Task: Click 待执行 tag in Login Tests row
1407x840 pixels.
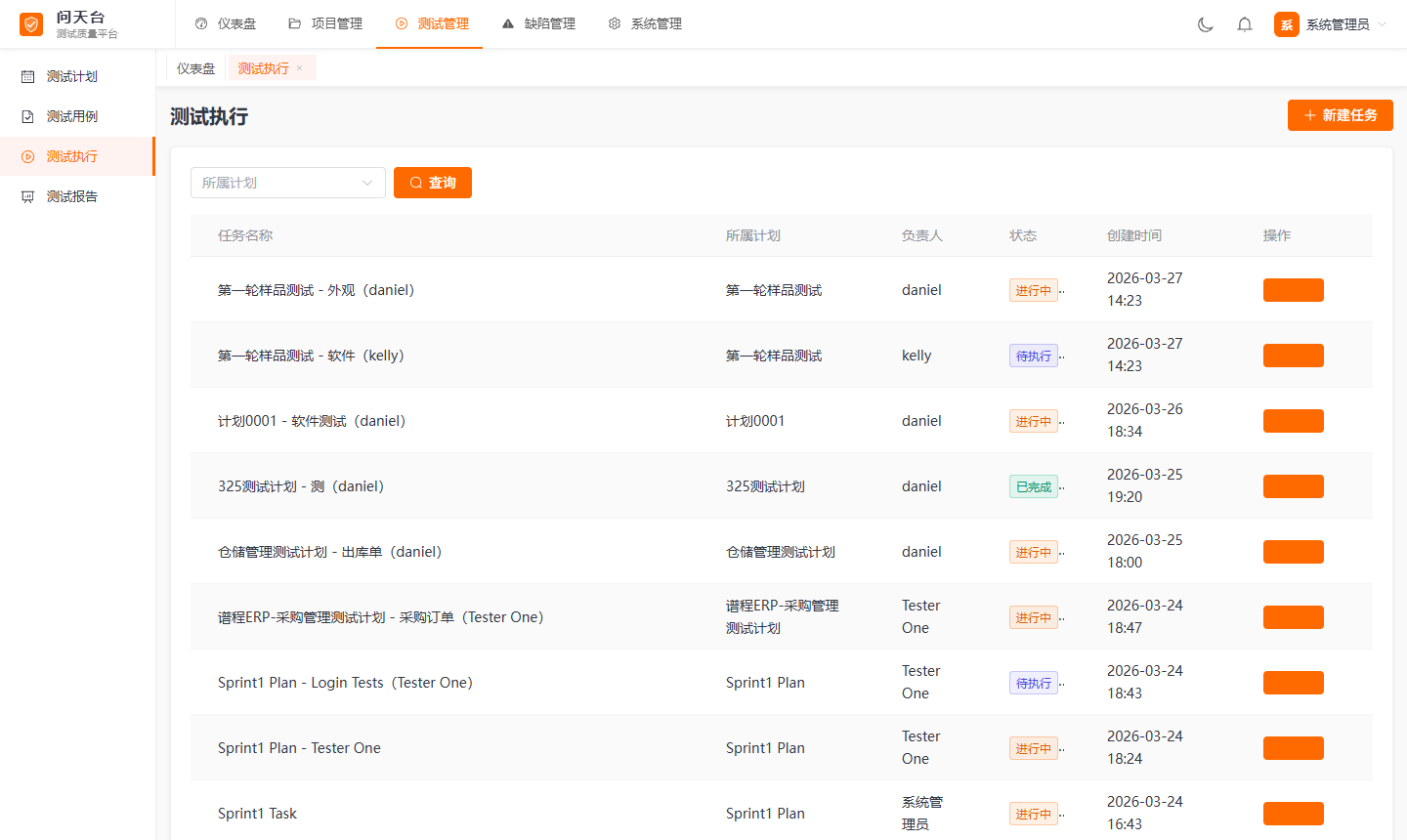Action: tap(1034, 683)
